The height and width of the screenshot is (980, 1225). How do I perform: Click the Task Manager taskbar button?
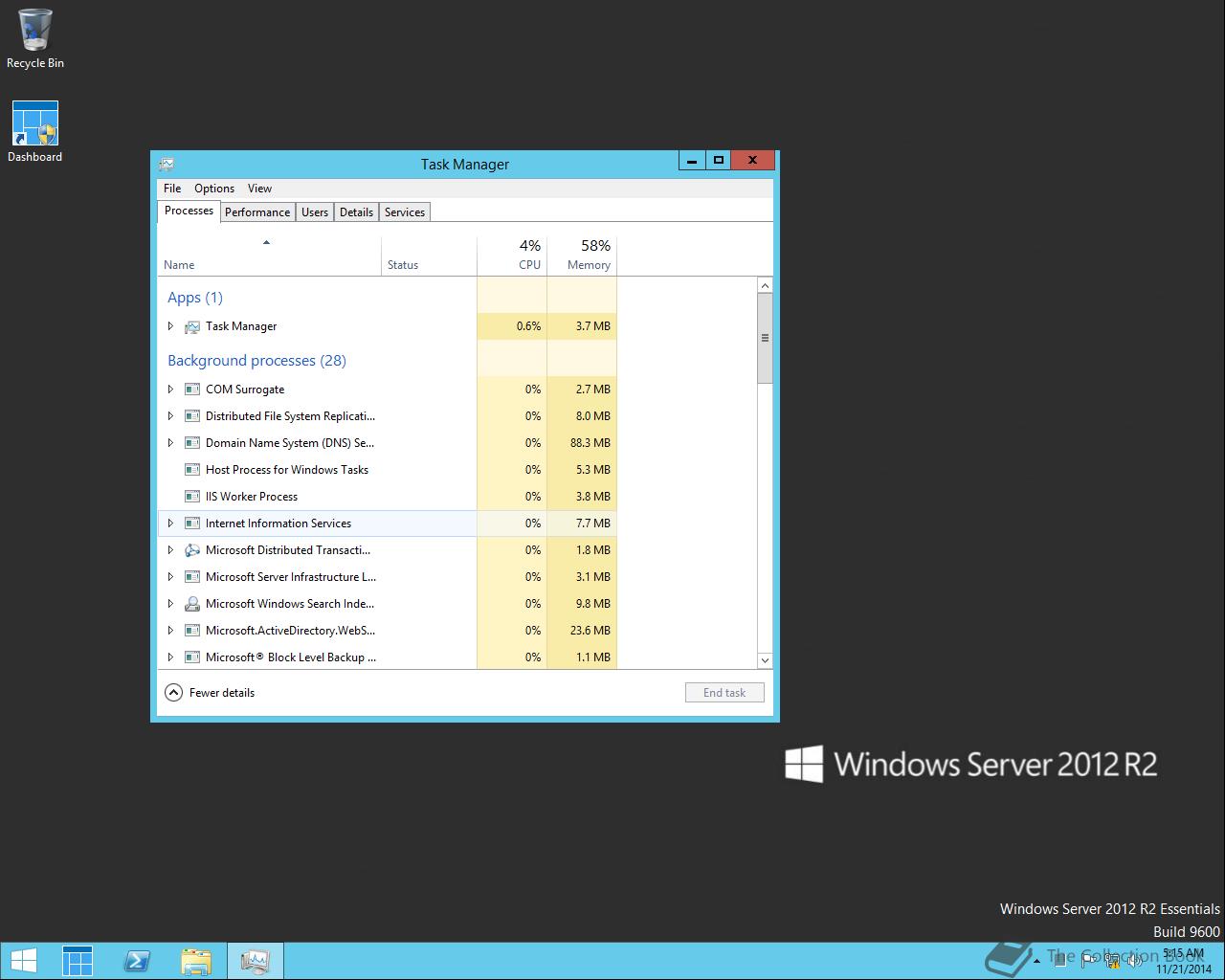[x=256, y=961]
